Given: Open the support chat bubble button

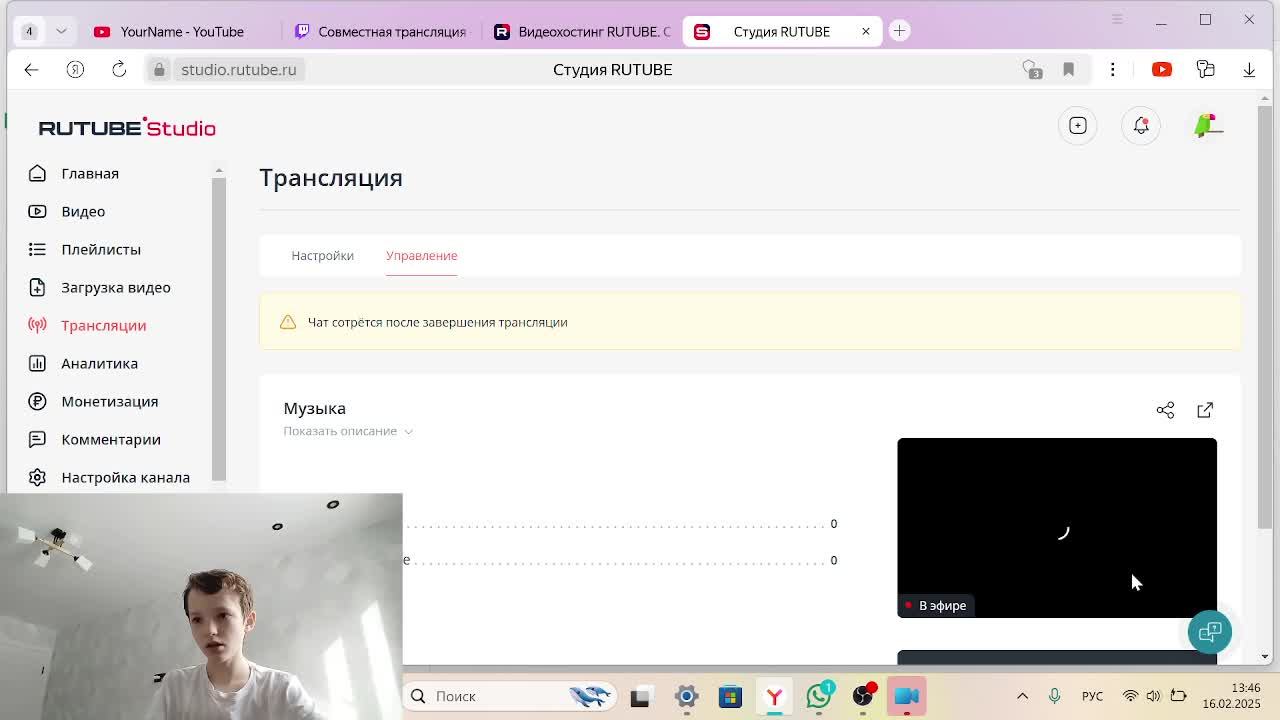Looking at the screenshot, I should coord(1210,631).
